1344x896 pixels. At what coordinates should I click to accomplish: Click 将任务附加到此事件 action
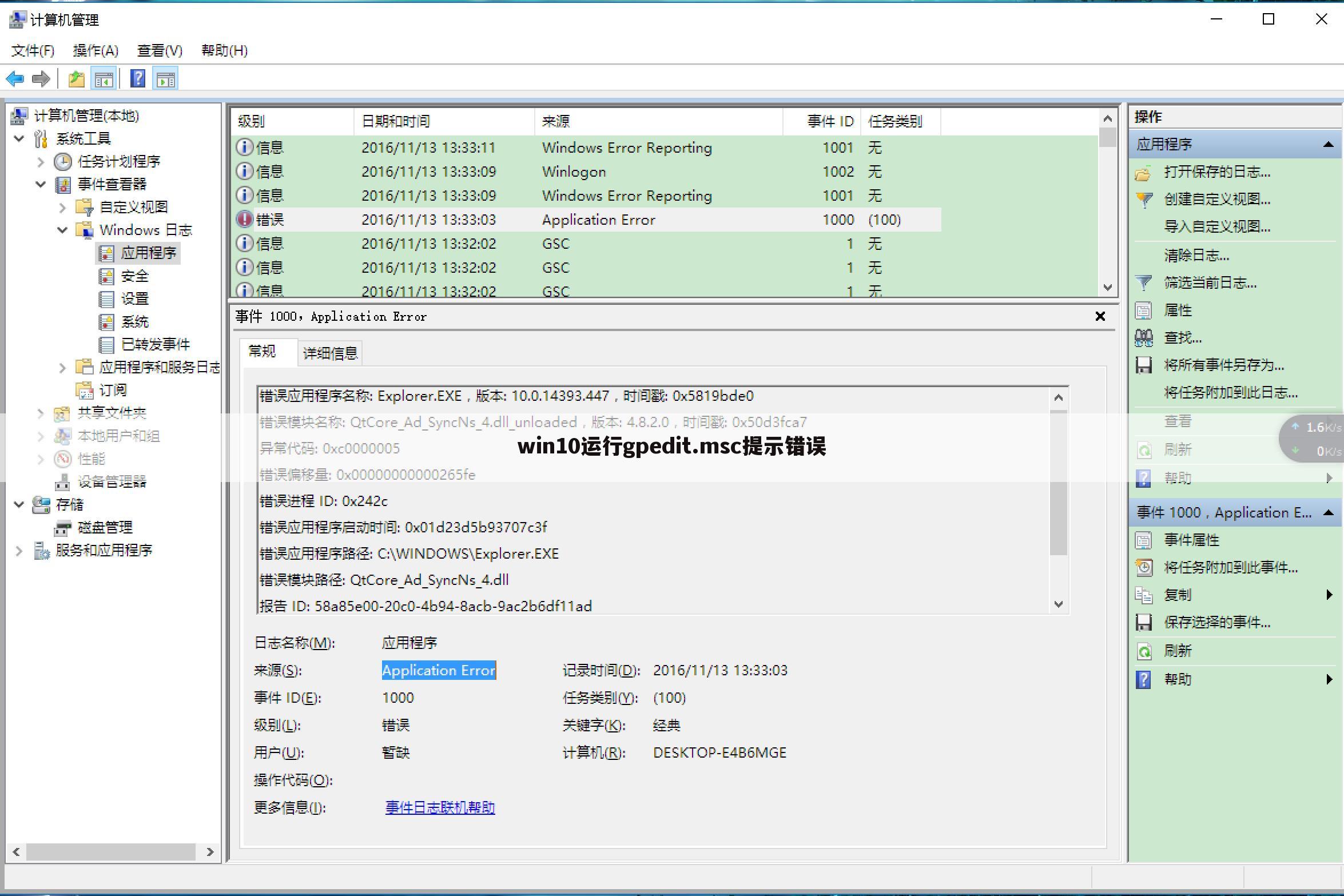click(x=1231, y=568)
